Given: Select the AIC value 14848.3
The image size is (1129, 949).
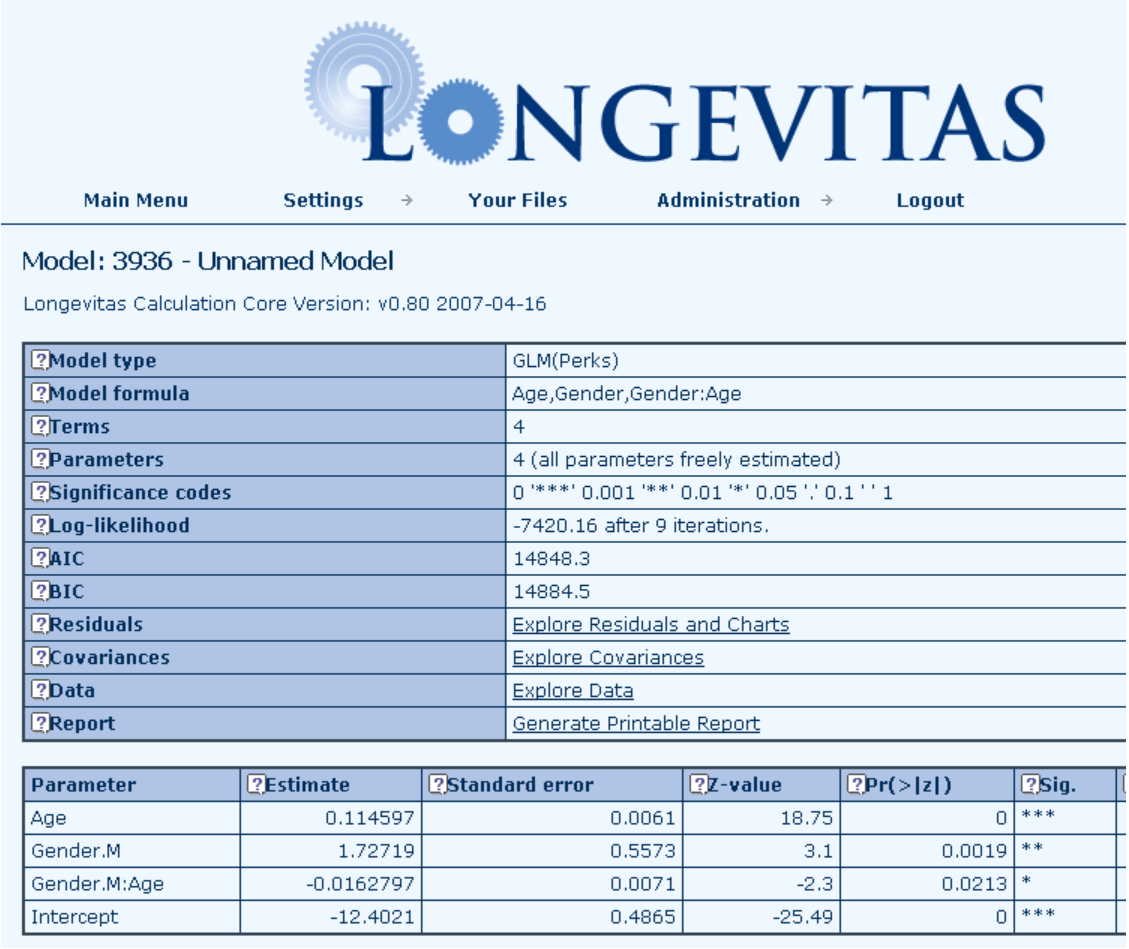Looking at the screenshot, I should [552, 559].
